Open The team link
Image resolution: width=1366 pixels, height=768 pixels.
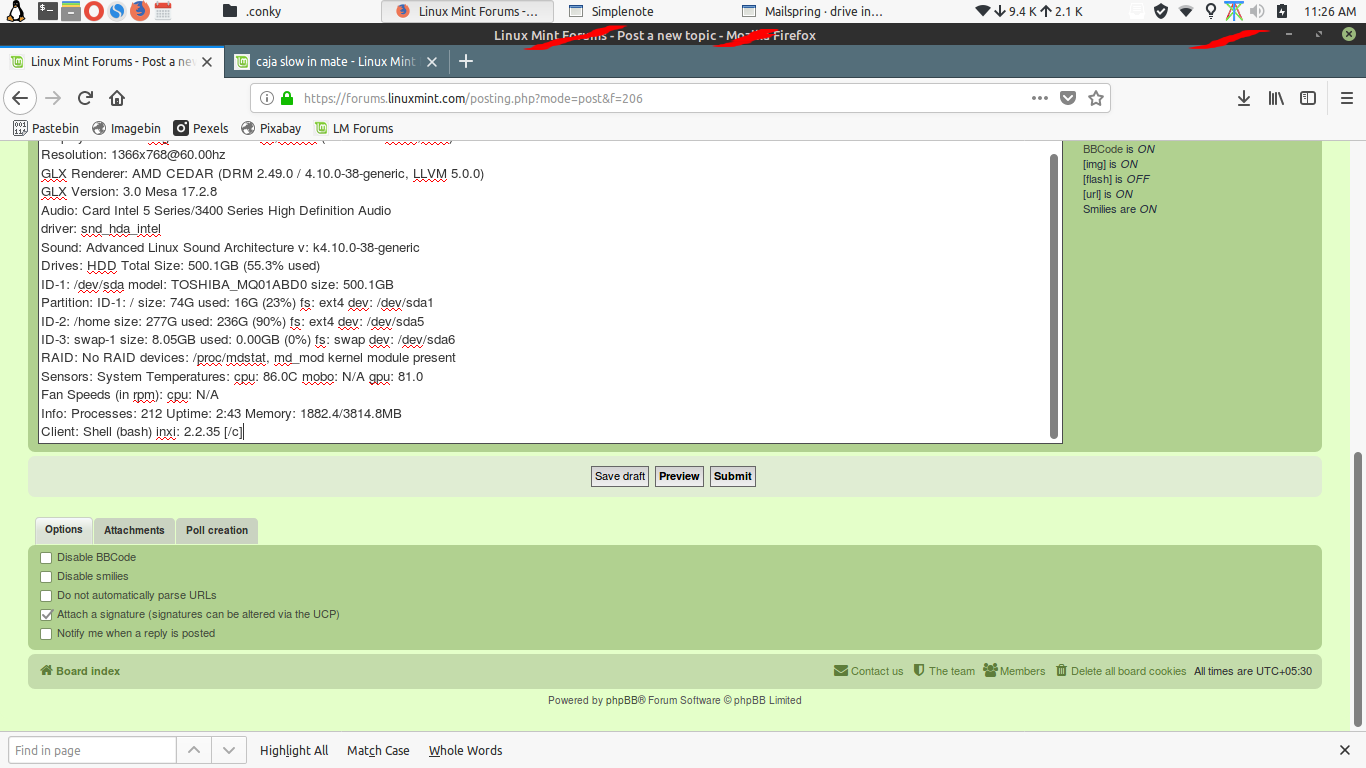point(944,671)
